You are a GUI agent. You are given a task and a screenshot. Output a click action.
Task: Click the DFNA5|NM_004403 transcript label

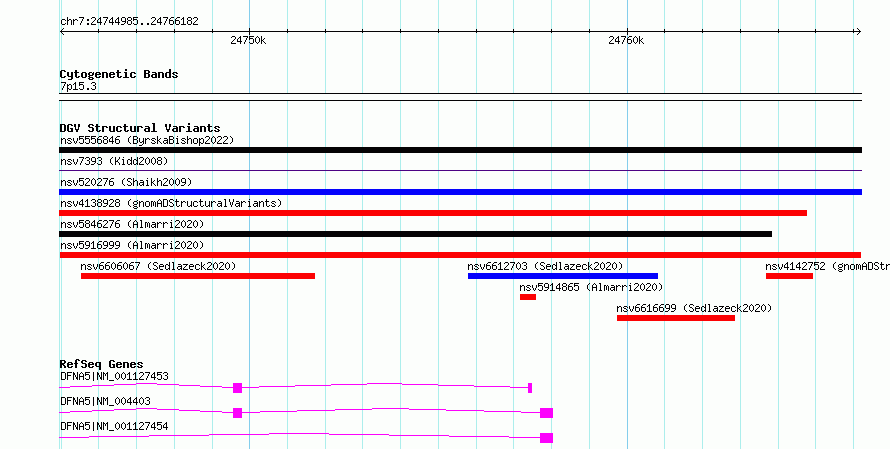click(x=105, y=401)
